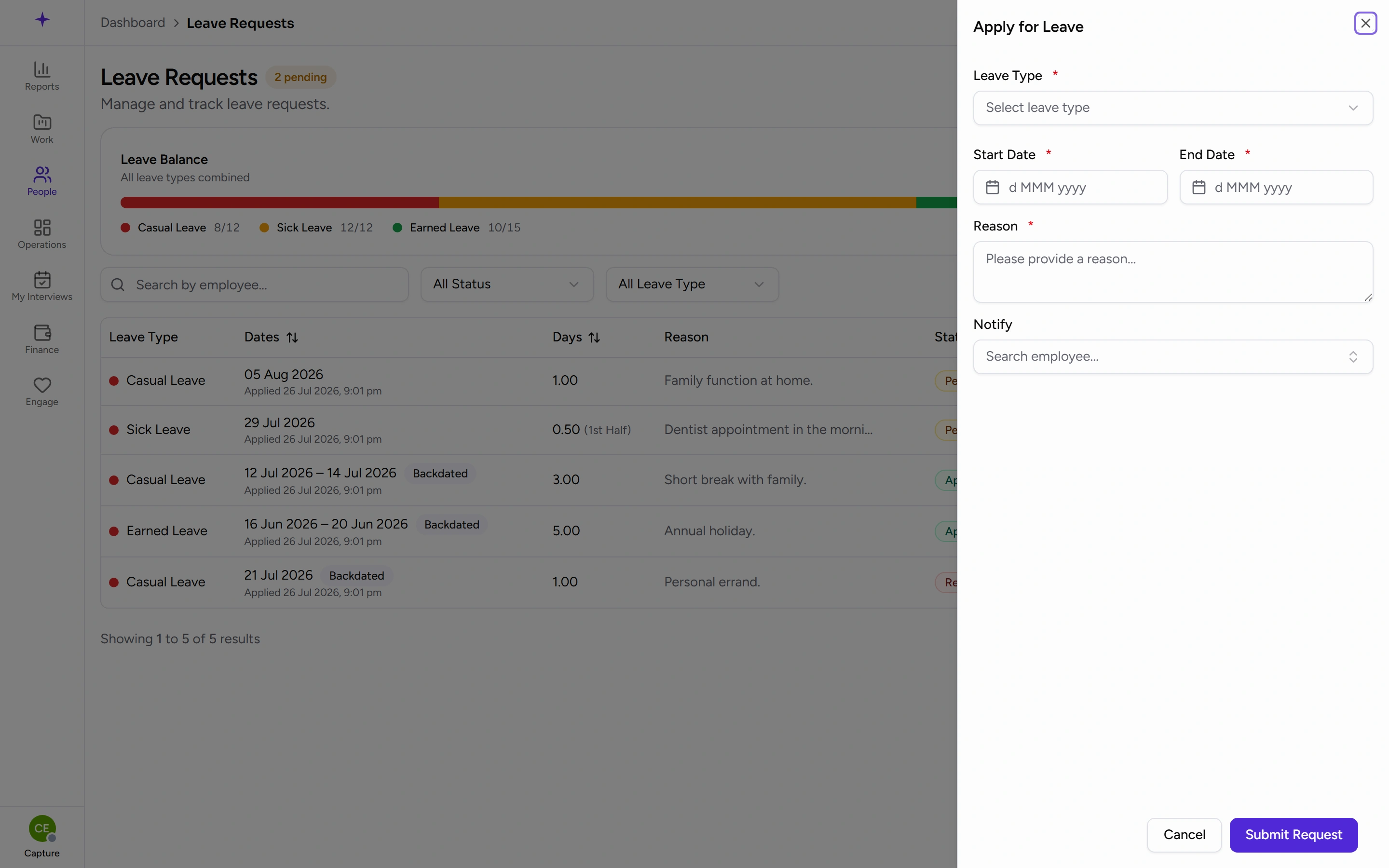Sort by Days column arrows
1389x868 pixels.
tap(594, 338)
